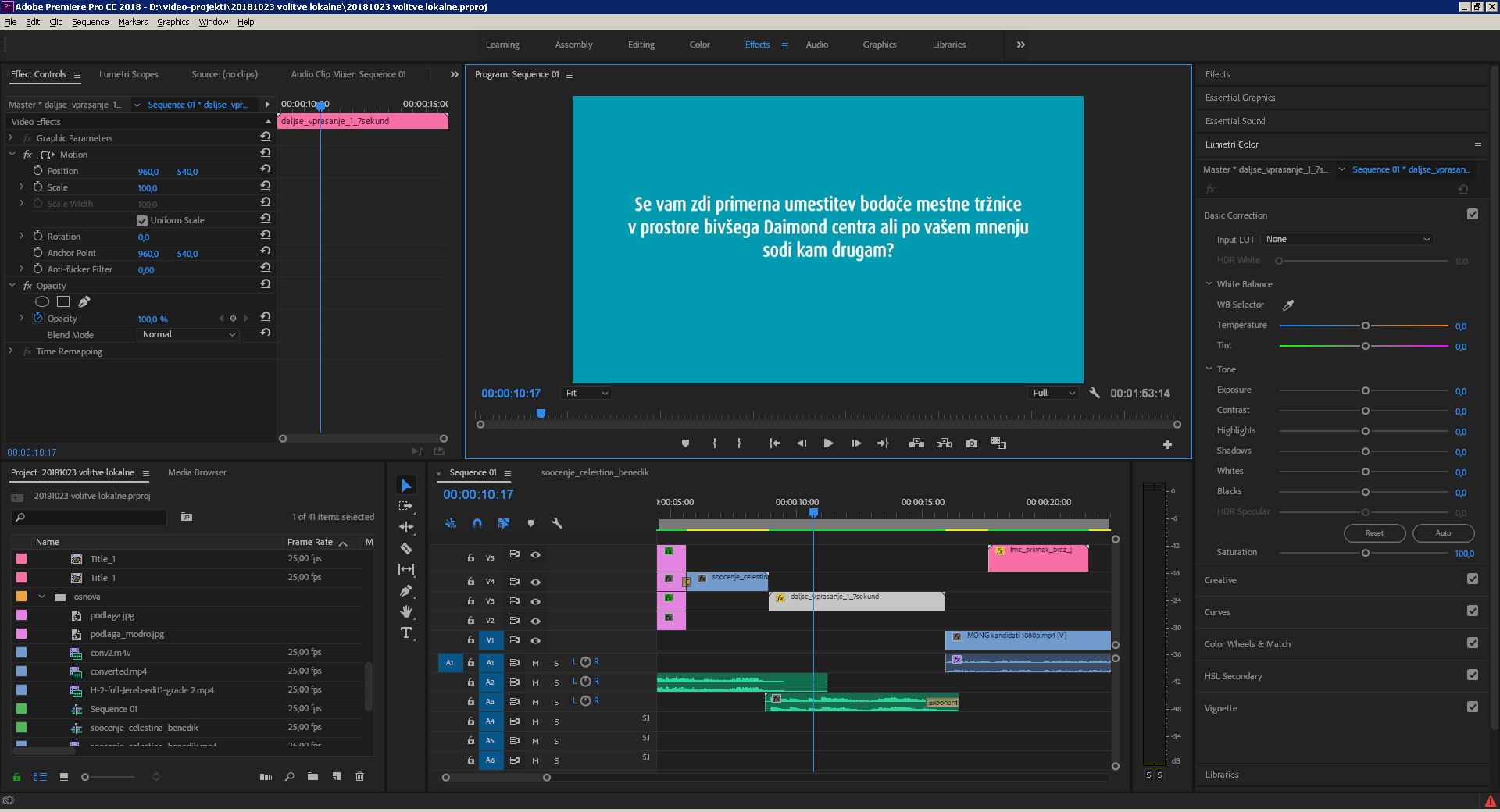Open the Blend Mode dropdown
The height and width of the screenshot is (812, 1500).
coord(187,334)
